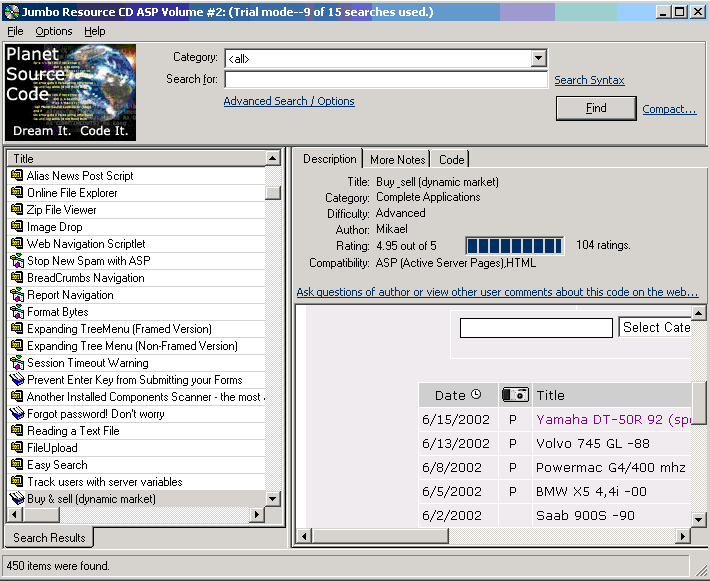Click results list scroll down arrow
Screen dimensions: 710x581
pos(273,499)
